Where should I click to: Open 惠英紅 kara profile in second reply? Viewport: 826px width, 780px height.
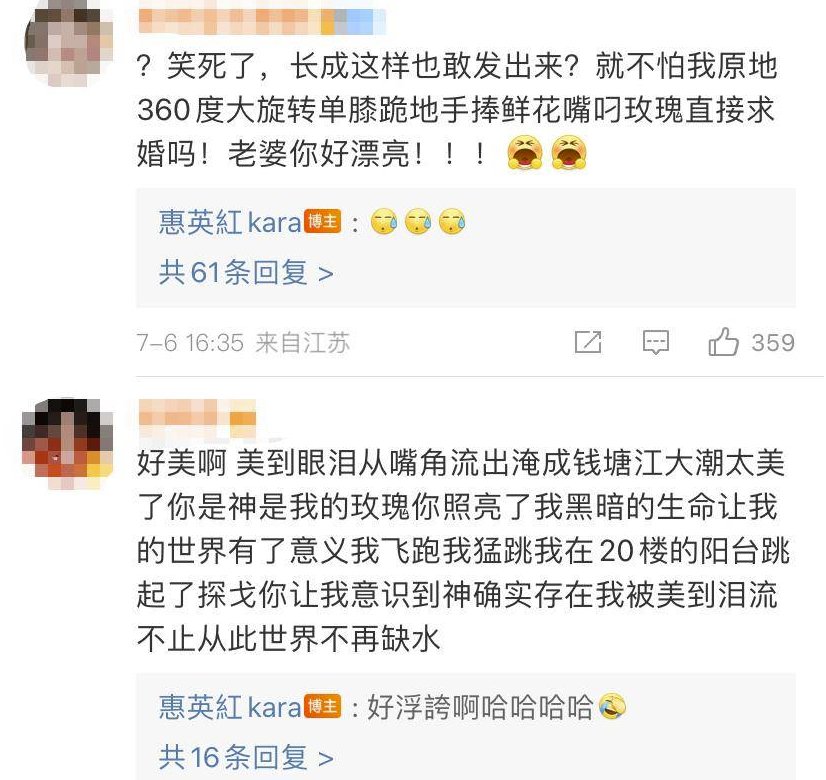pyautogui.click(x=230, y=706)
